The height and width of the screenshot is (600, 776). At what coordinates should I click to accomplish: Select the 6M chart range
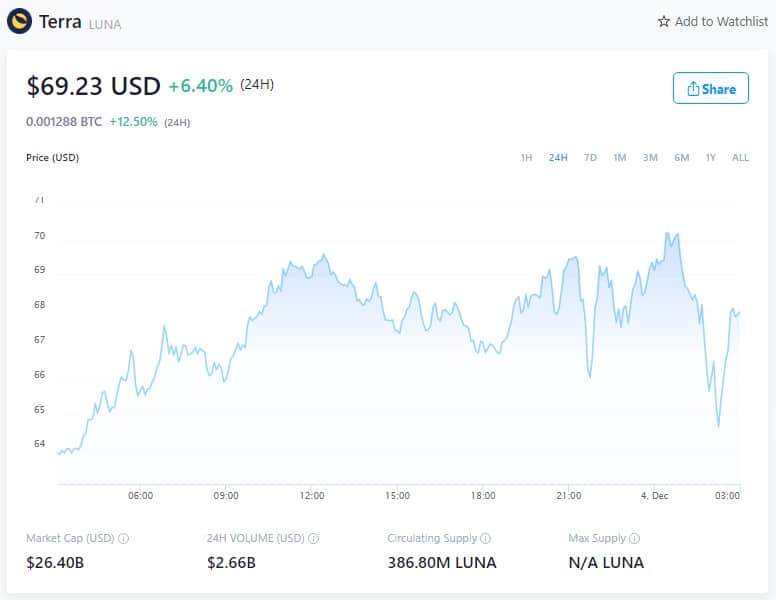click(681, 157)
